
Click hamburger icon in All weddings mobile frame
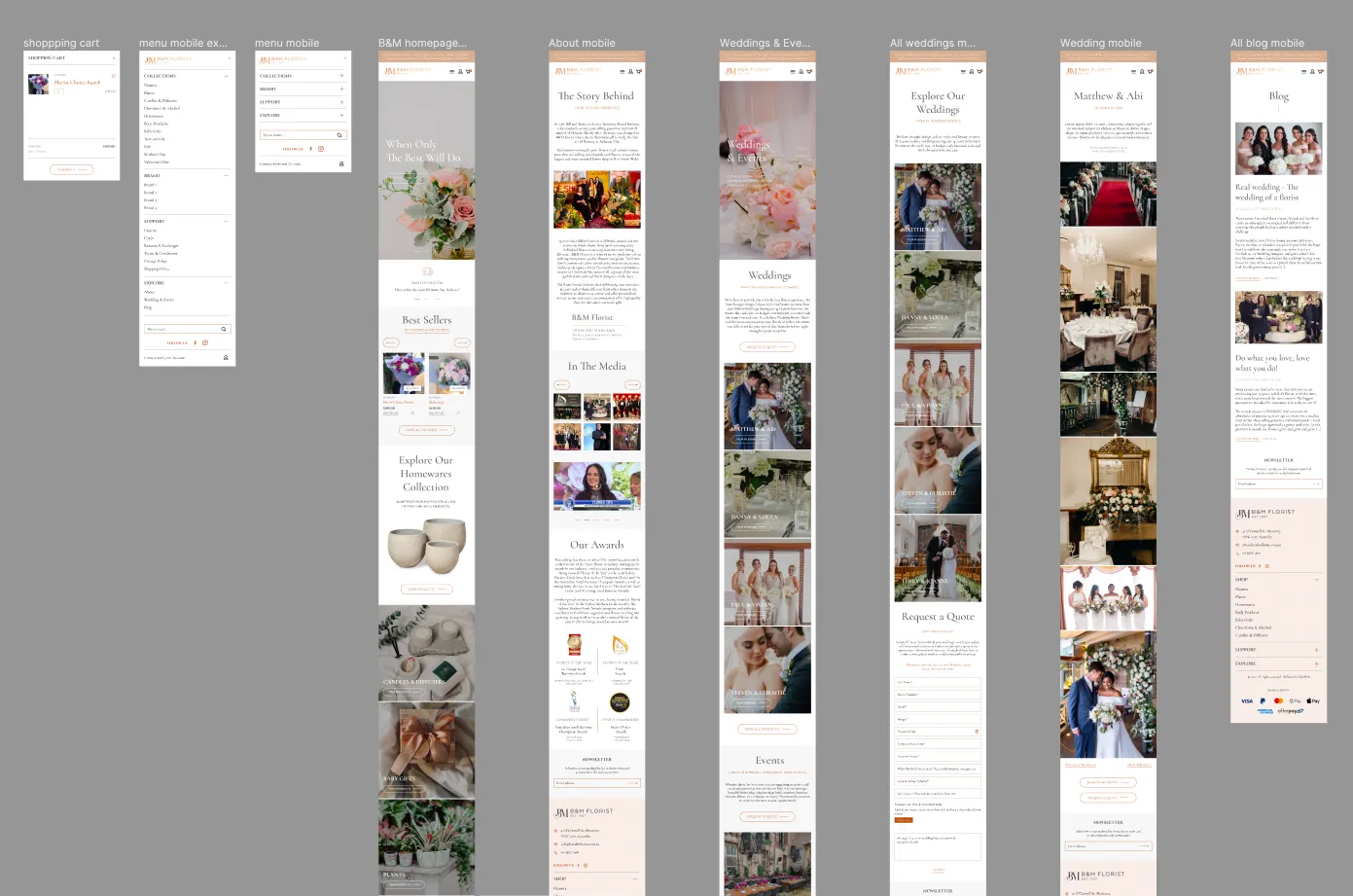(x=962, y=71)
